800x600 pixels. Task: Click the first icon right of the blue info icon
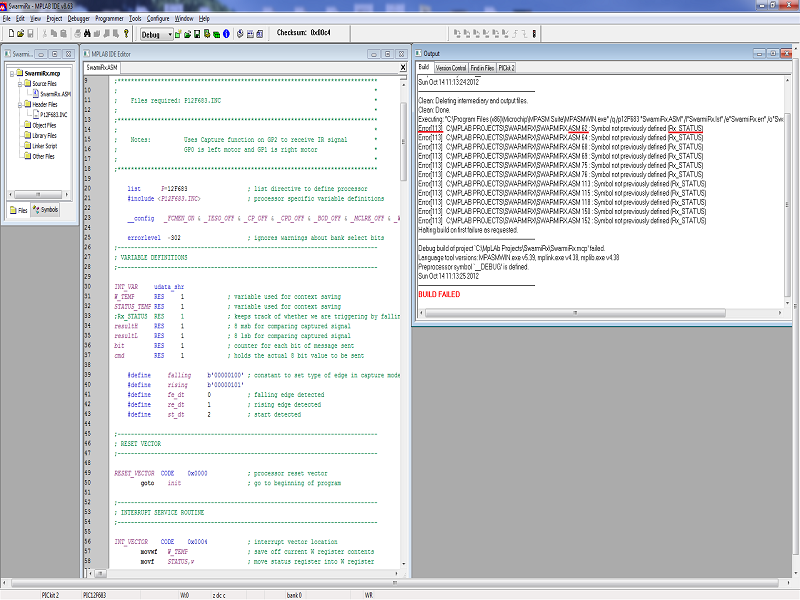click(240, 34)
